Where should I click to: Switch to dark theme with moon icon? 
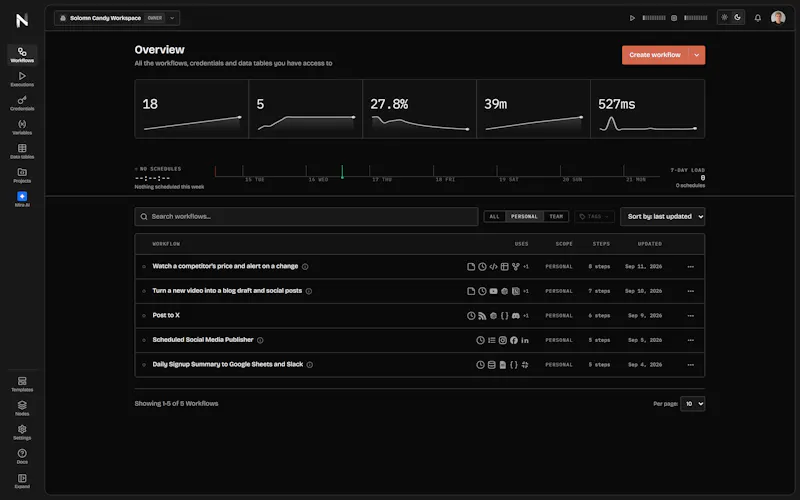click(737, 17)
